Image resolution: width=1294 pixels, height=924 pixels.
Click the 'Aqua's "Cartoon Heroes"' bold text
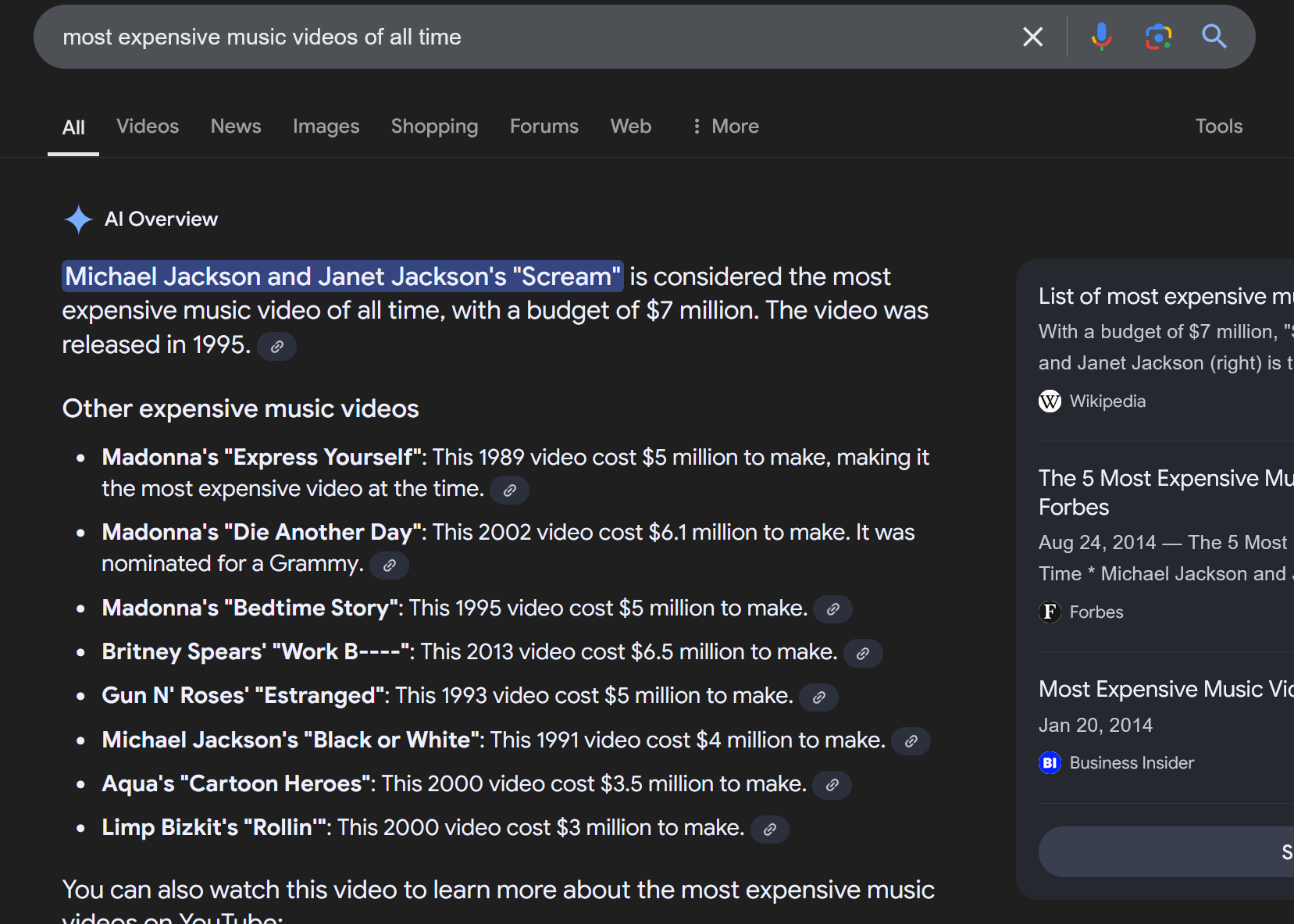pyautogui.click(x=236, y=783)
